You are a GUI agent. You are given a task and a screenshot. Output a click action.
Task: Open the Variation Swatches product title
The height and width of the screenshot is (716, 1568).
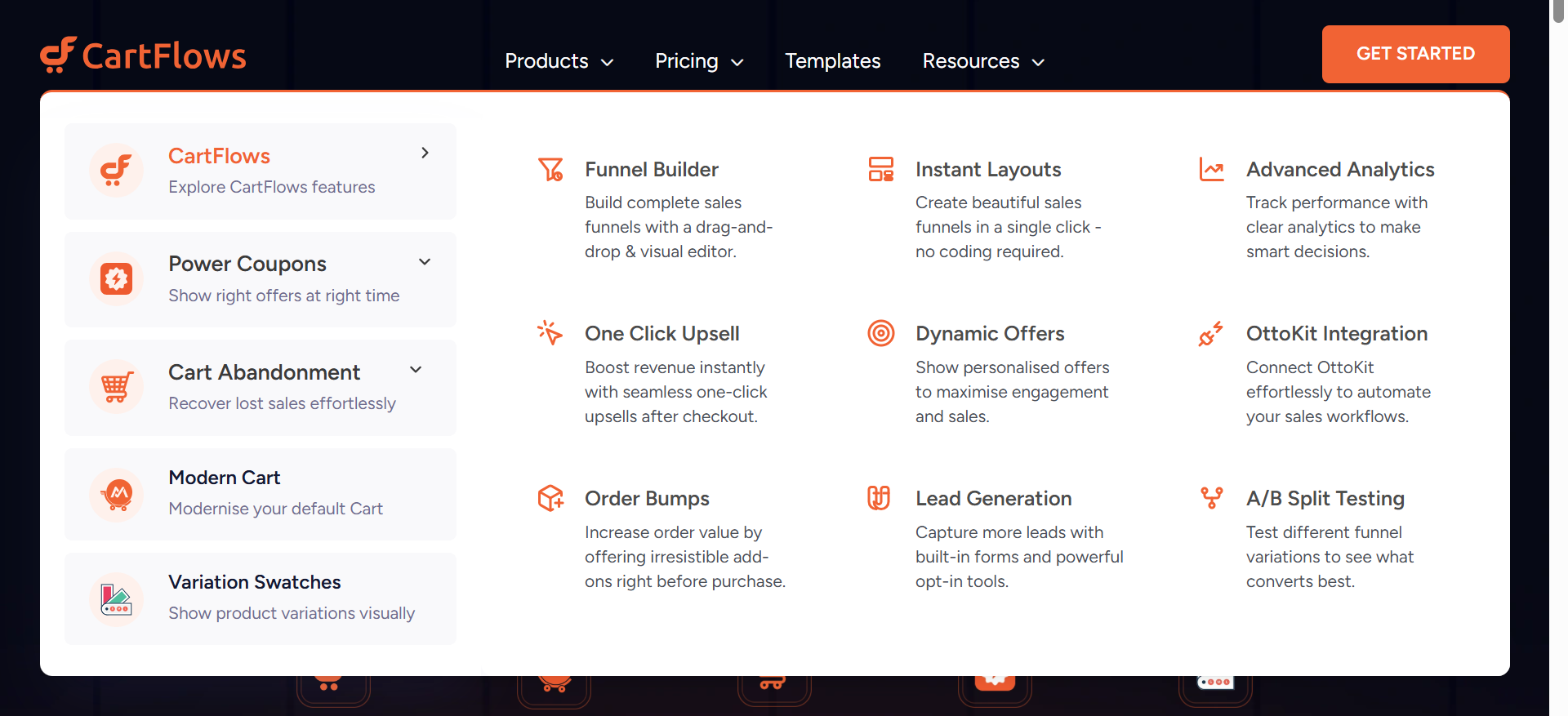255,582
